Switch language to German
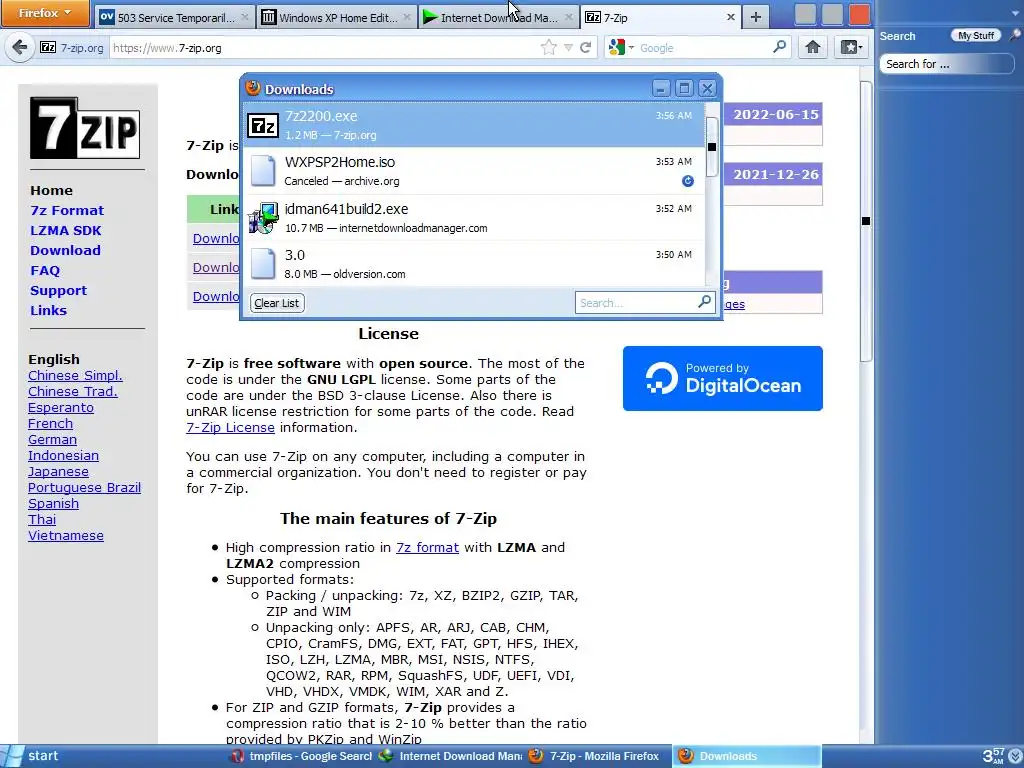Image resolution: width=1024 pixels, height=768 pixels. [x=52, y=440]
